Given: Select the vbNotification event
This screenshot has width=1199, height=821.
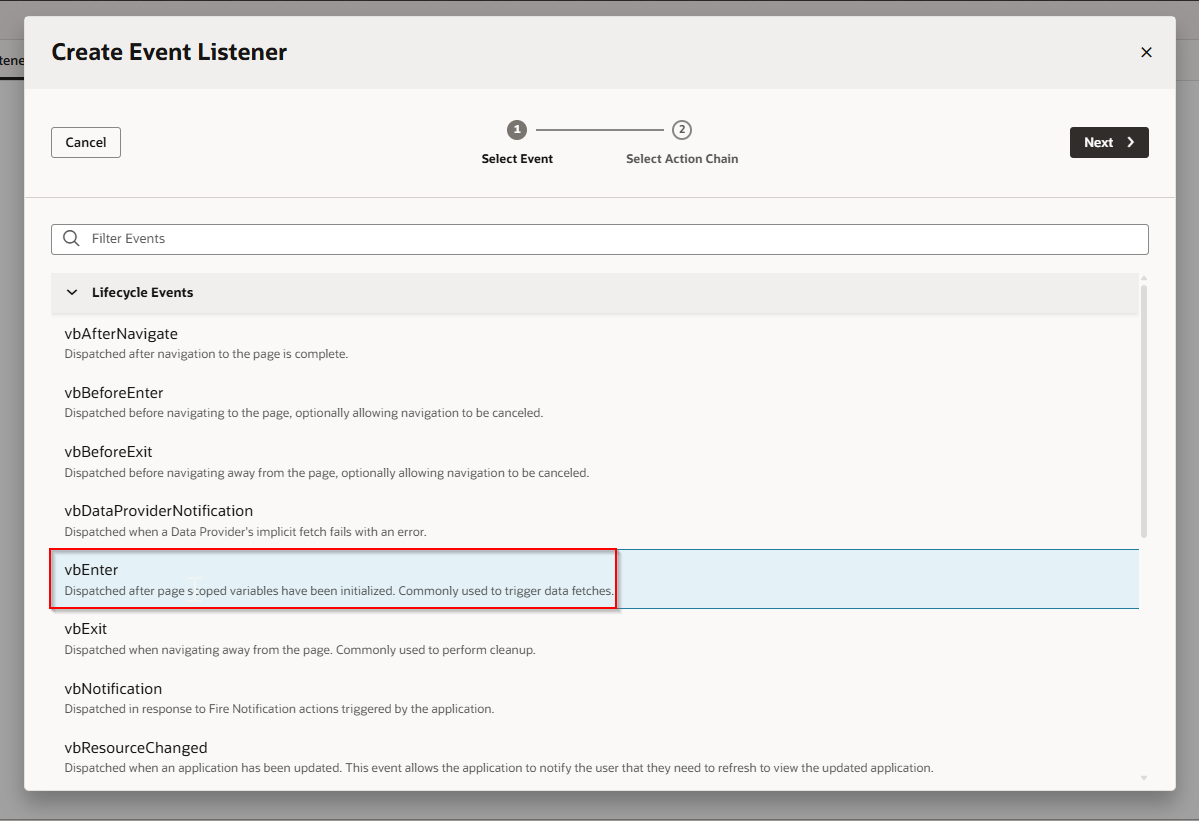Looking at the screenshot, I should click(113, 689).
